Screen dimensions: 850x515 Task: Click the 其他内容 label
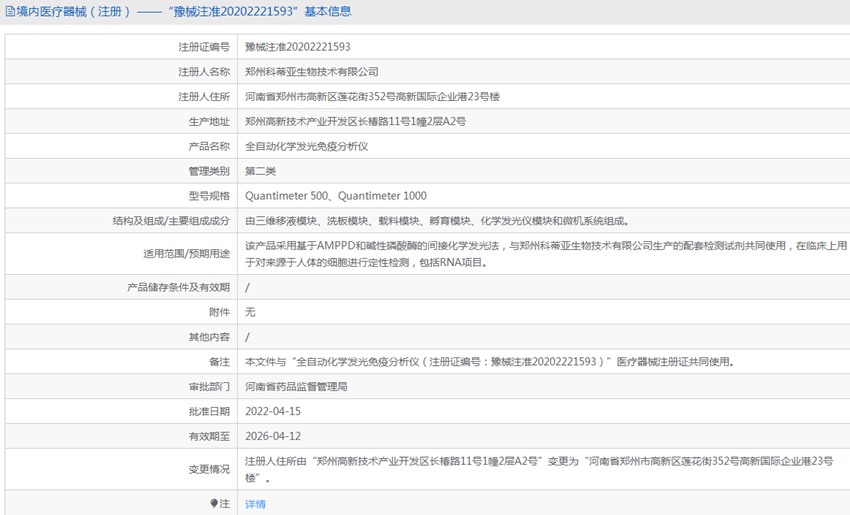pyautogui.click(x=209, y=337)
